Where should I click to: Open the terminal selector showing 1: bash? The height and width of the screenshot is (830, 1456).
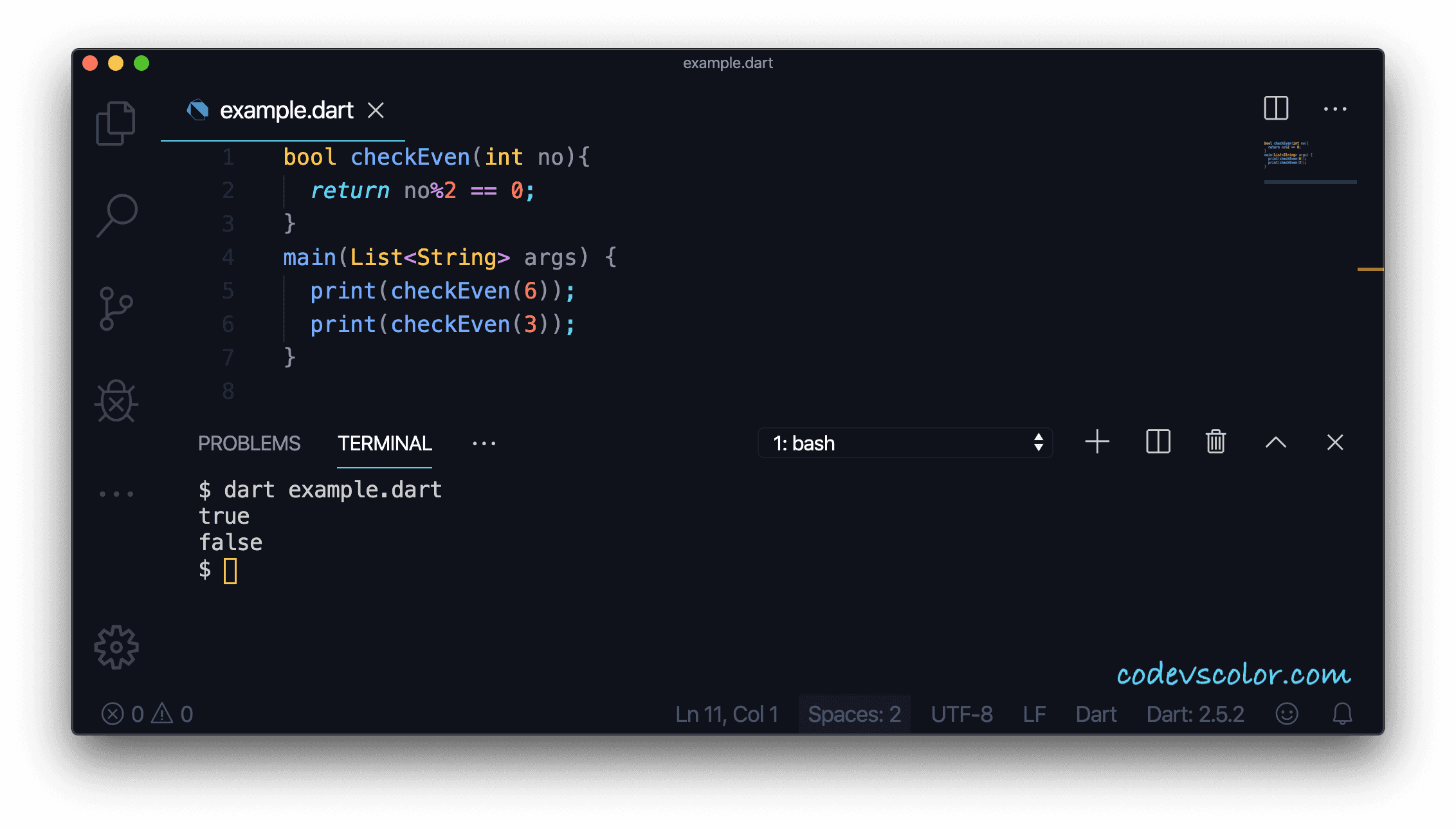point(904,443)
